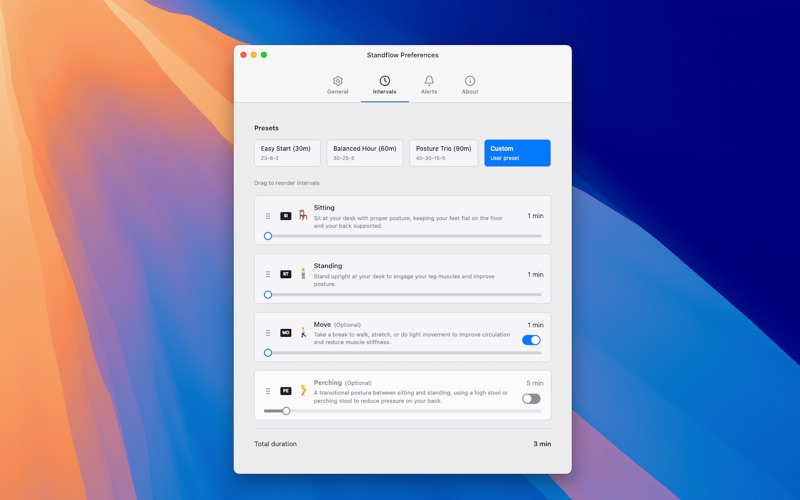
Task: Click the Move row drag handle
Action: tap(268, 333)
